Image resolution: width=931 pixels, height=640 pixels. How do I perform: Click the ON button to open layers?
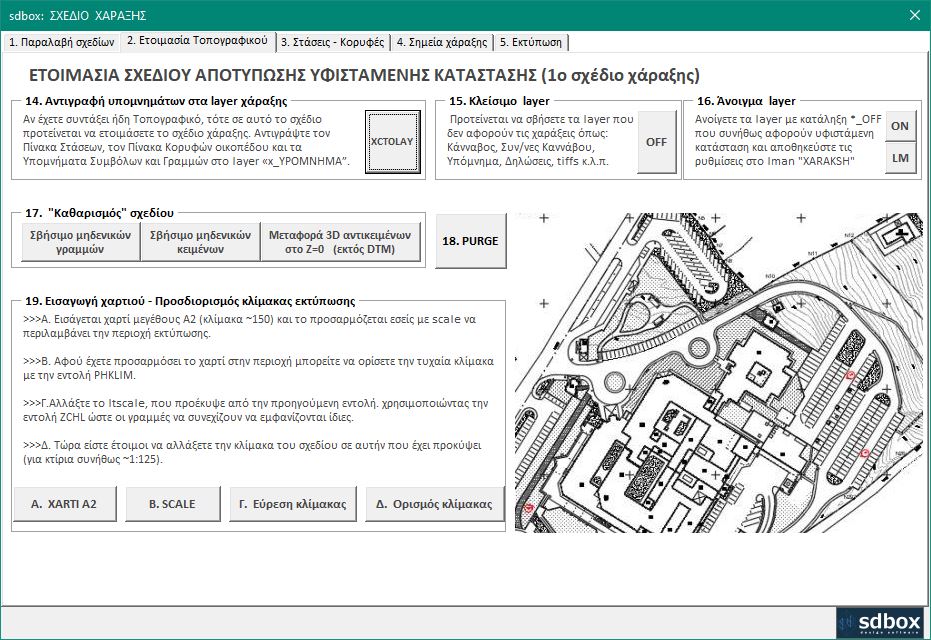pyautogui.click(x=900, y=126)
